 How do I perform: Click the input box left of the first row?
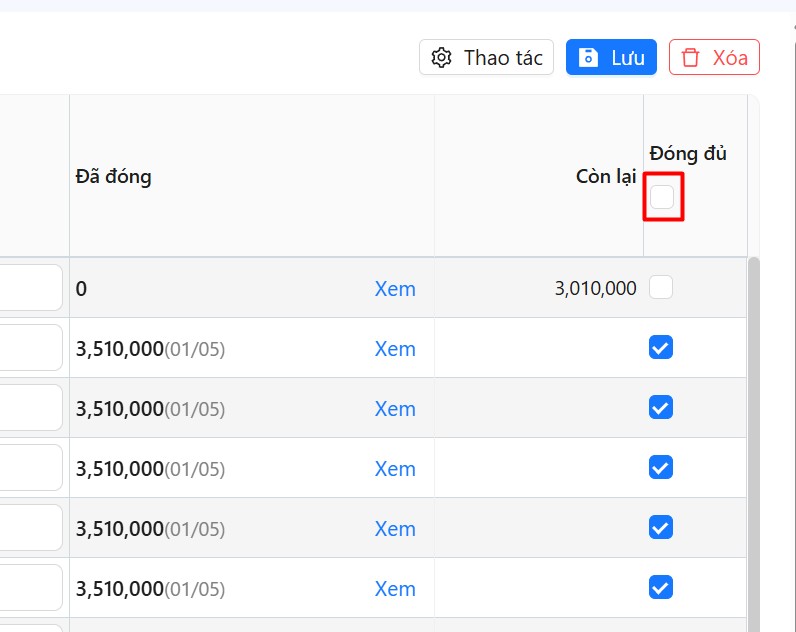[30, 288]
